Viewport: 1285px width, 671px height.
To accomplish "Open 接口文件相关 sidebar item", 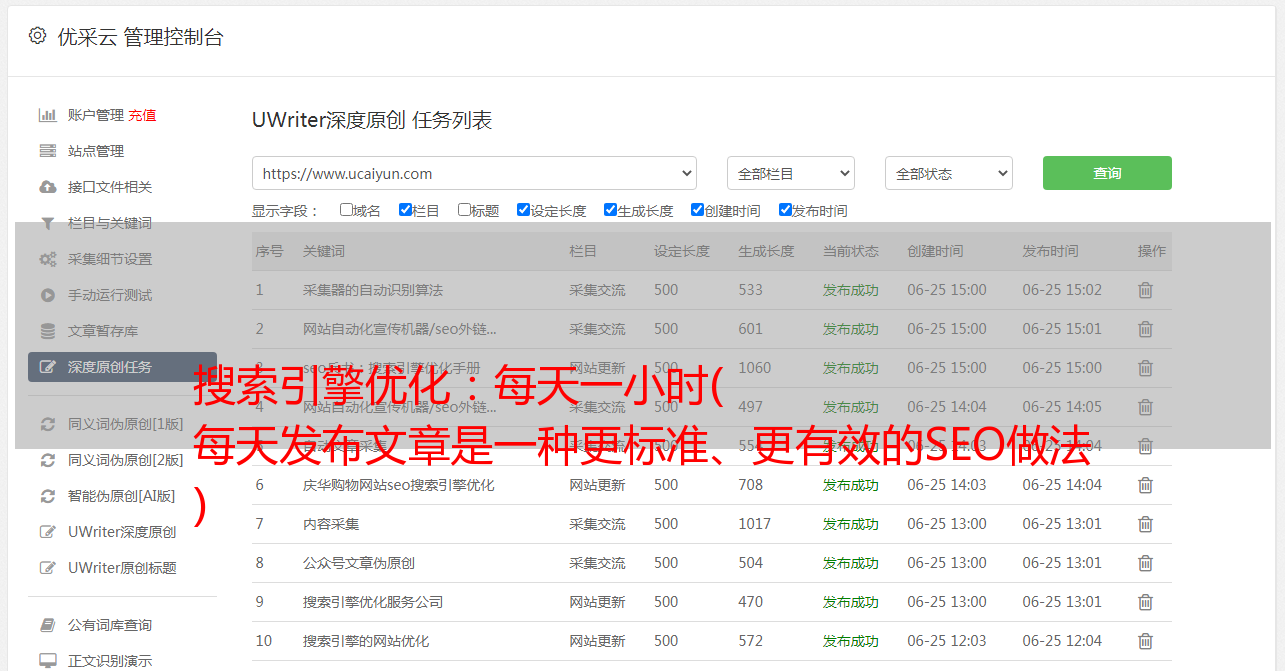I will (110, 187).
